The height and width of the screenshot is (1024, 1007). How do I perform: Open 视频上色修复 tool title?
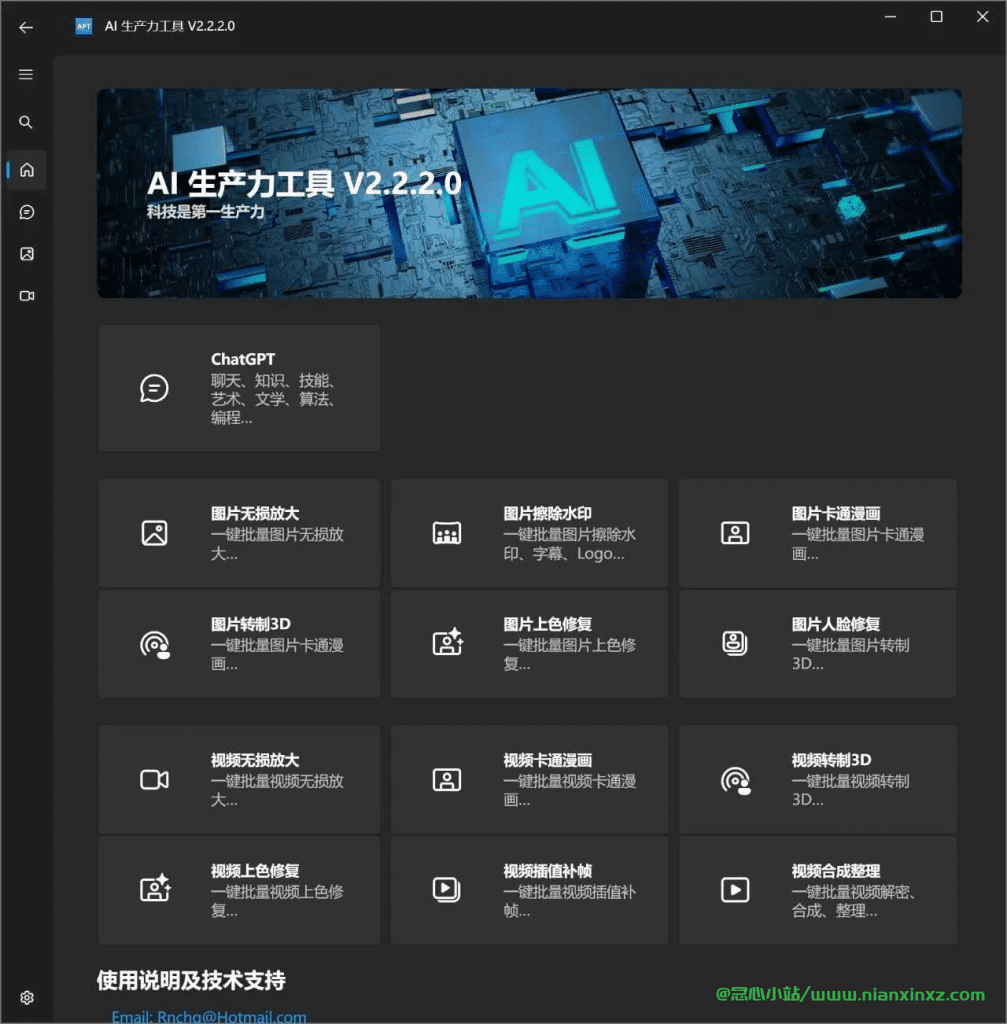coord(255,871)
